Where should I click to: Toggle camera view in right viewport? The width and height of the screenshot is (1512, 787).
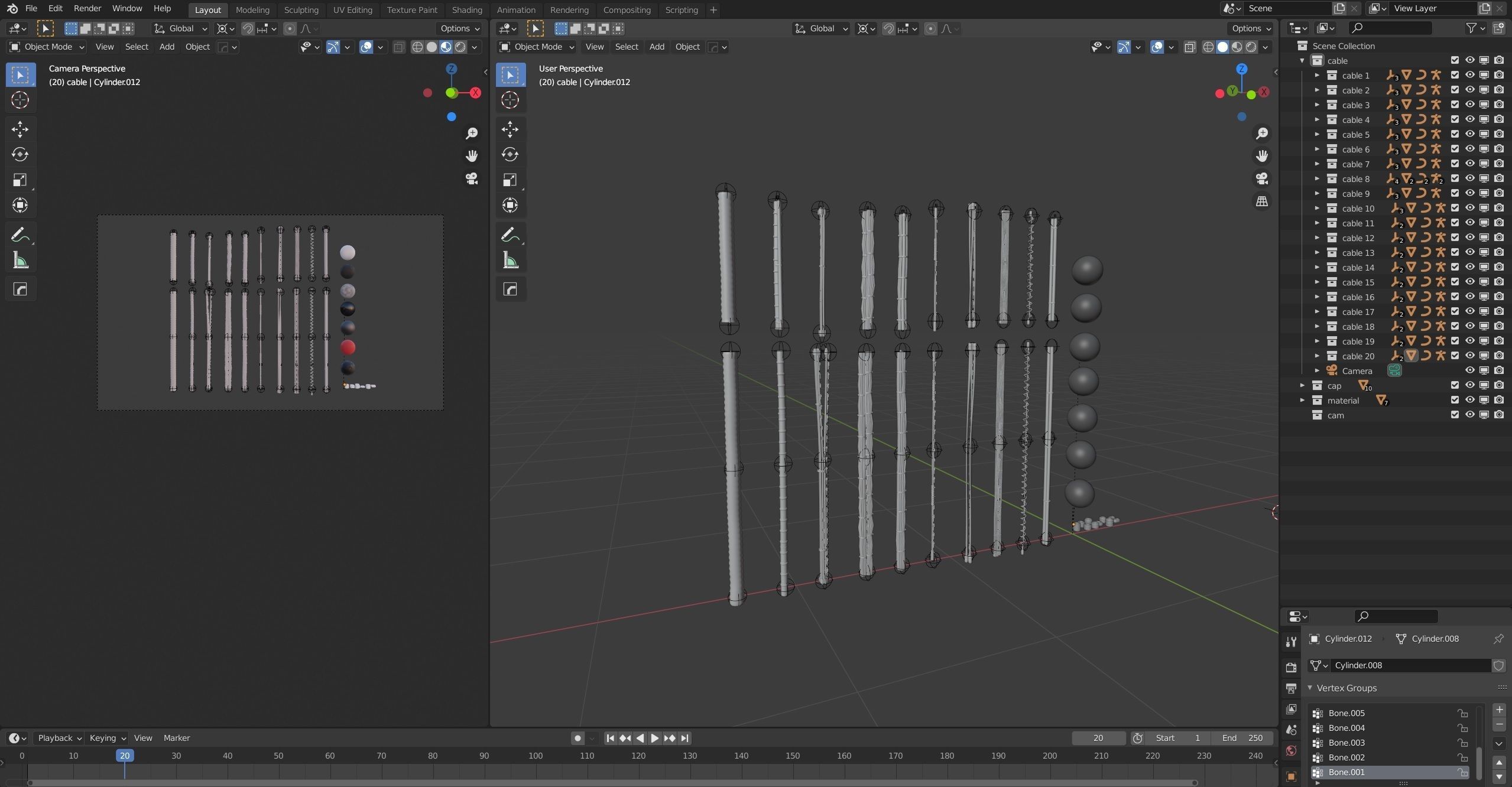click(1262, 178)
